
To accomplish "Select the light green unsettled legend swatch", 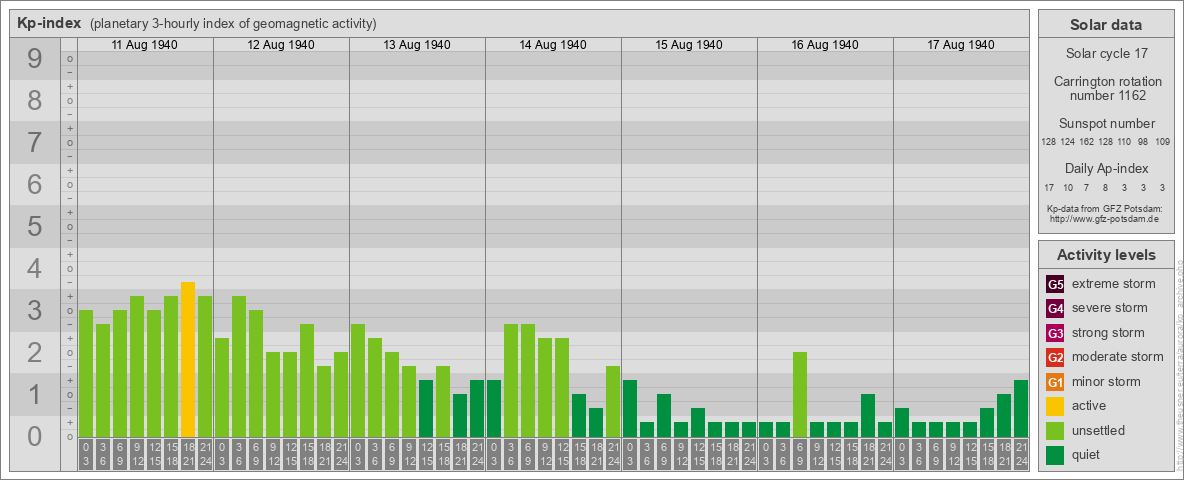I will (x=1055, y=431).
